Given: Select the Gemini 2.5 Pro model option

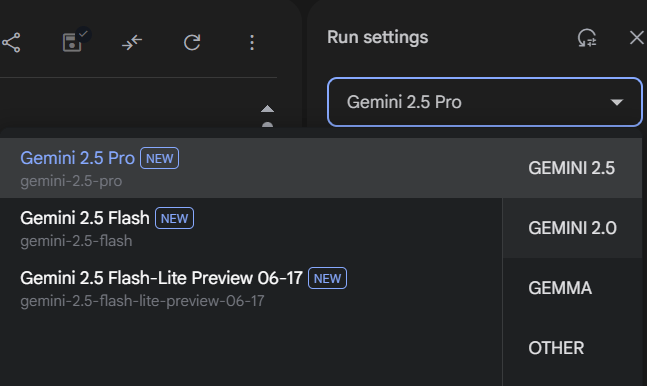Looking at the screenshot, I should pyautogui.click(x=251, y=168).
